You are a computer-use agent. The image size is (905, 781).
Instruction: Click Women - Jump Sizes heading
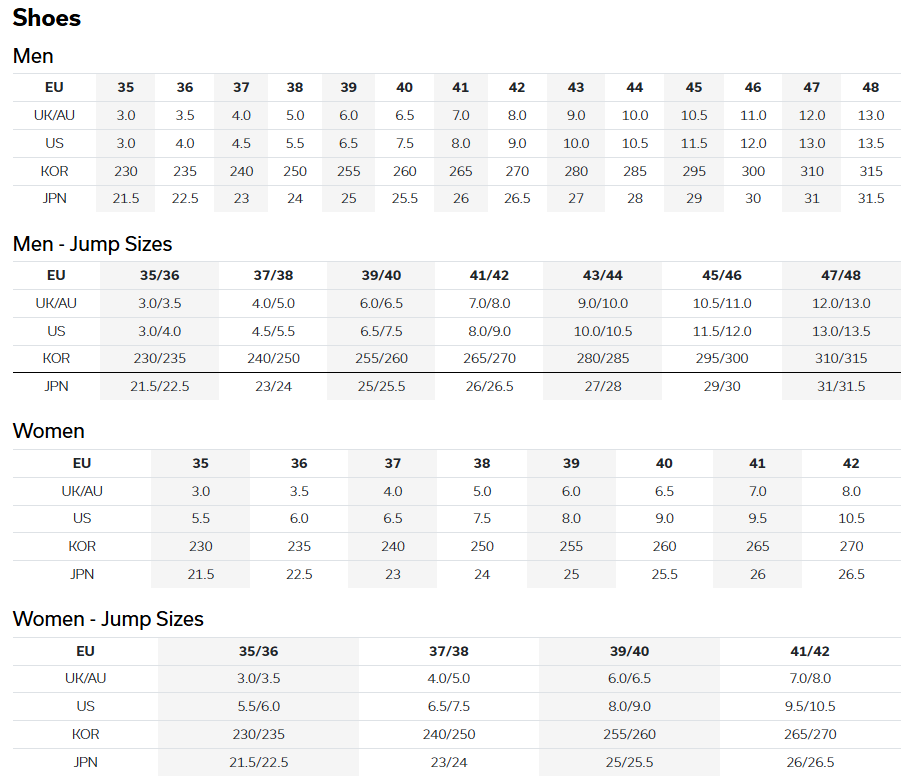point(108,619)
